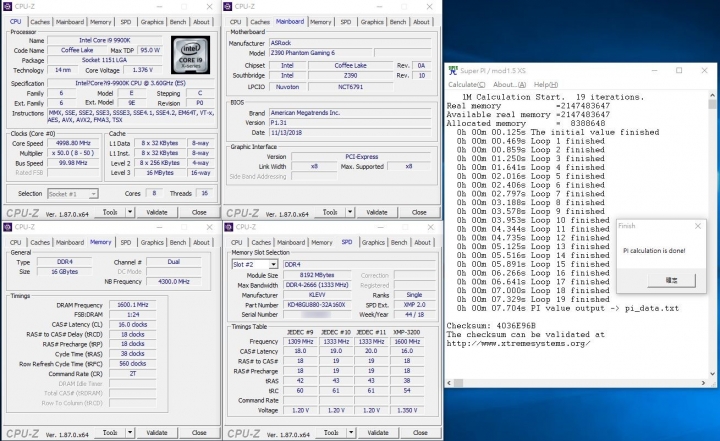
Task: Open the About tab in the Mainboard window
Action: (x=421, y=22)
